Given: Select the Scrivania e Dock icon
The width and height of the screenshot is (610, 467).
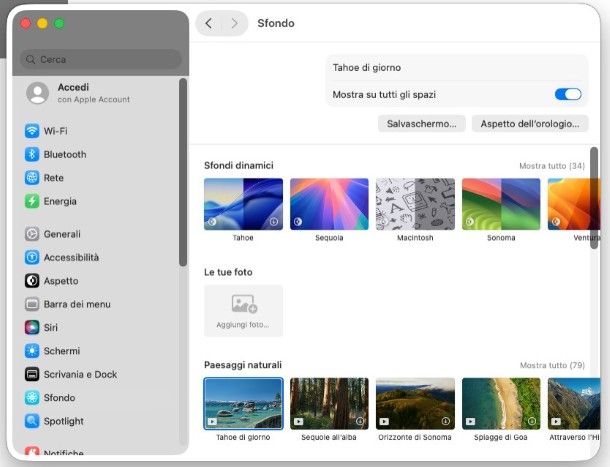Looking at the screenshot, I should pyautogui.click(x=32, y=374).
